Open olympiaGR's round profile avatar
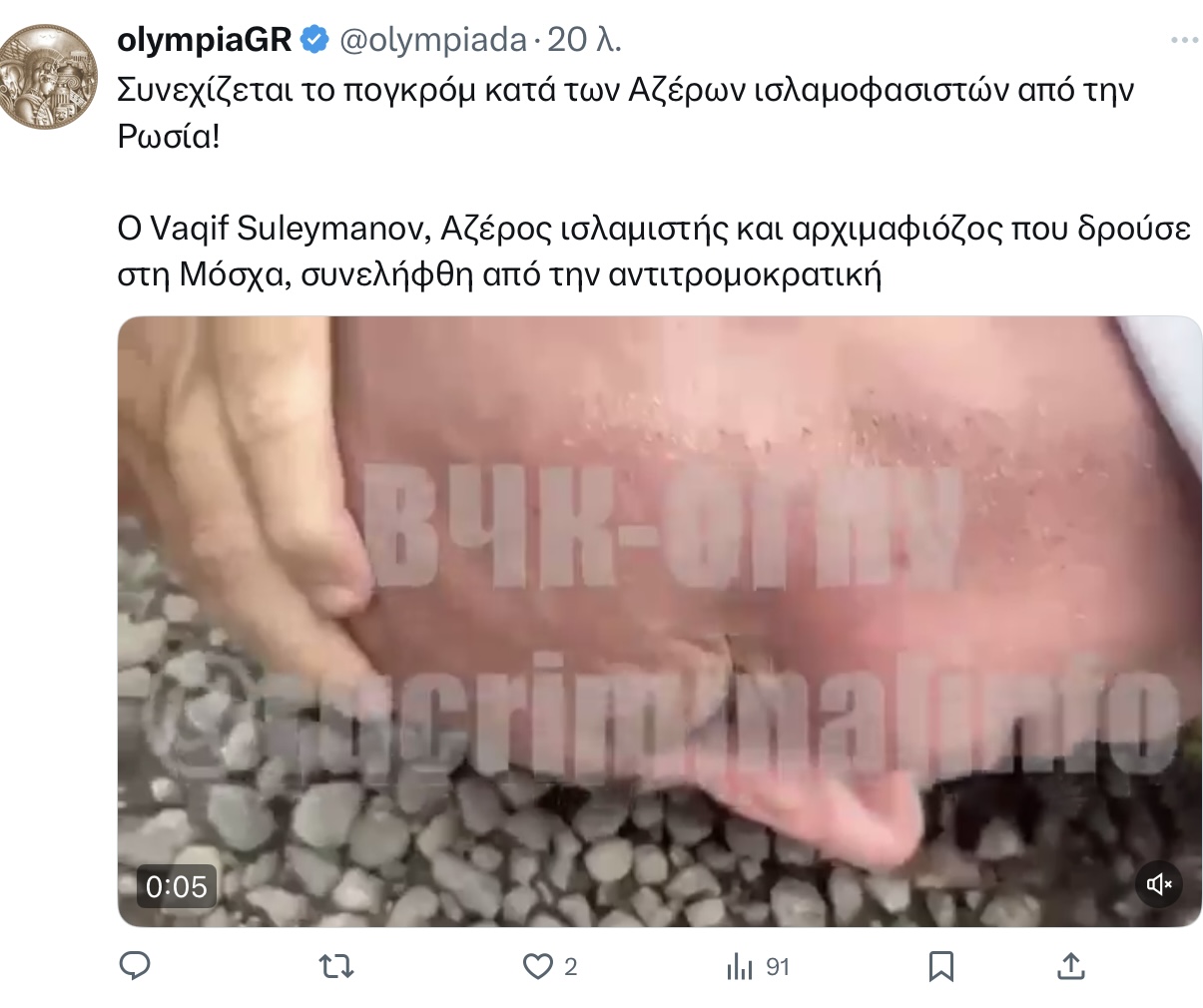 coord(49,77)
